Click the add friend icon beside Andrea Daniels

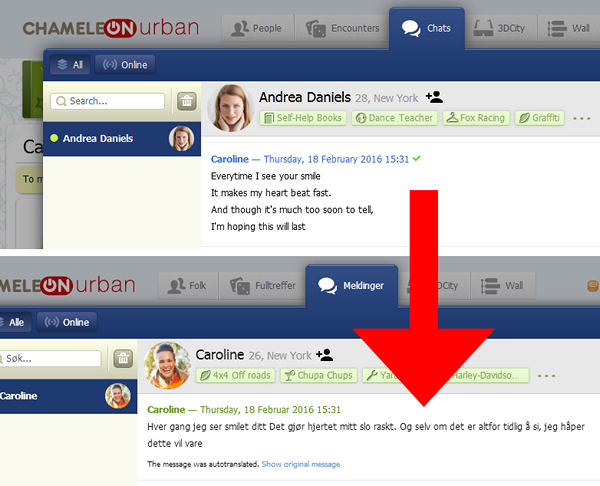[434, 97]
